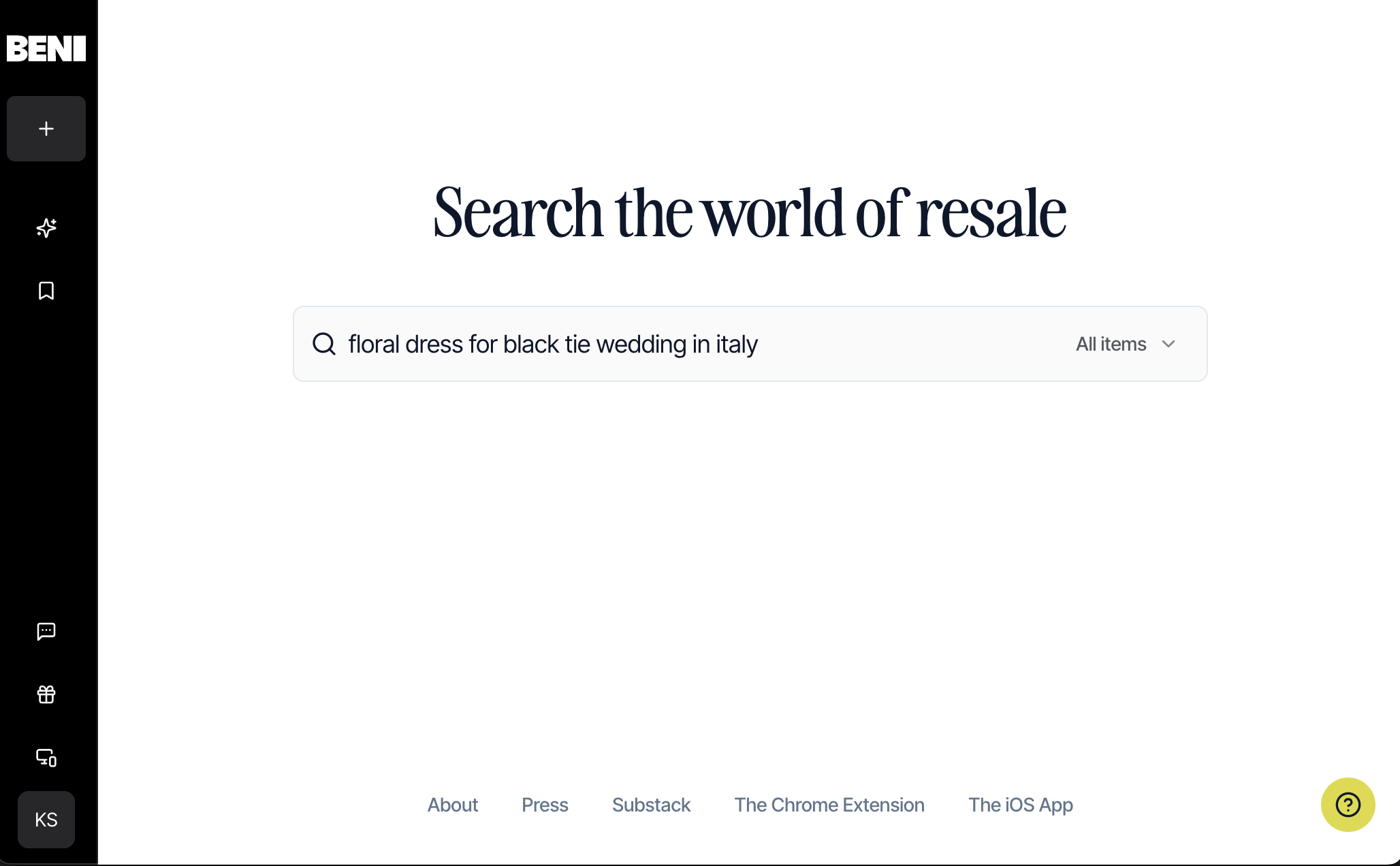1400x866 pixels.
Task: Open saved items bookmark icon
Action: coord(46,291)
